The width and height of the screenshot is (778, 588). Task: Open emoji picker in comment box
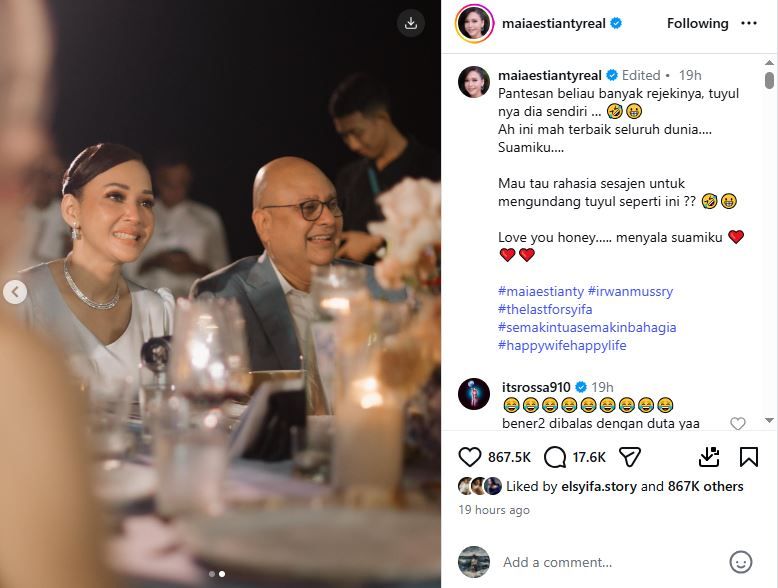[x=740, y=562]
